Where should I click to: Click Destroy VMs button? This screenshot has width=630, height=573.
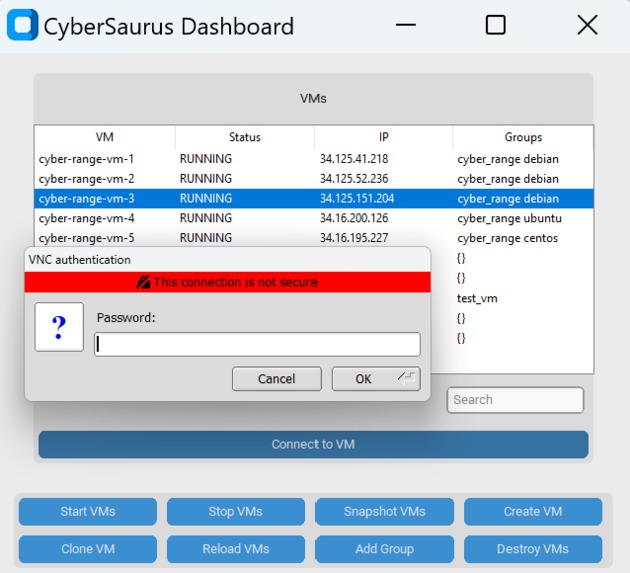[x=533, y=549]
